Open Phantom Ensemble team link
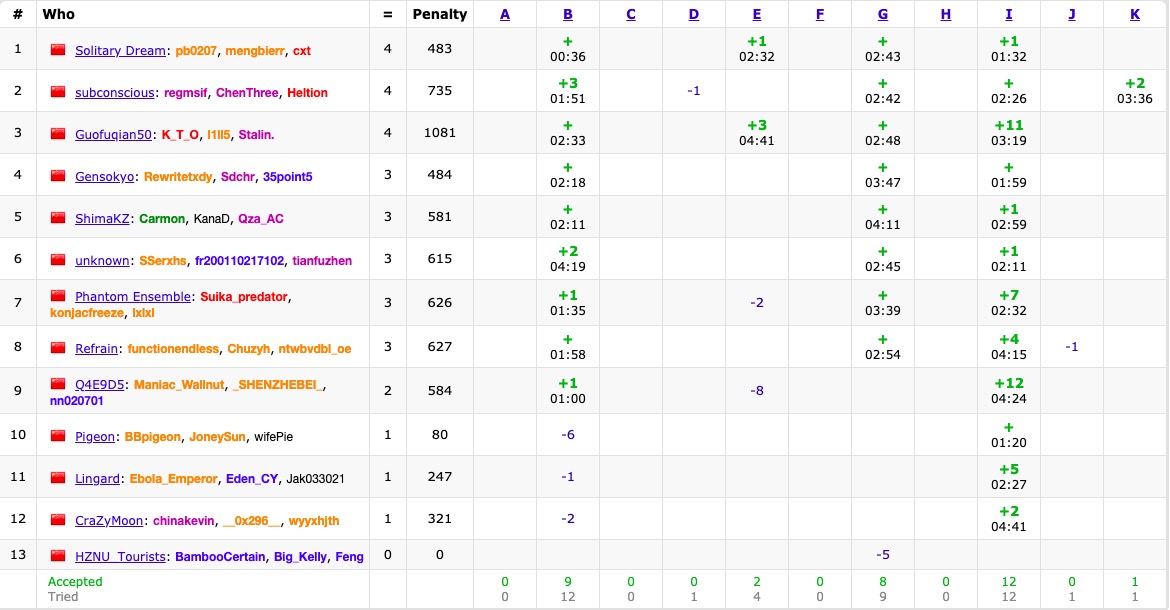 (132, 297)
